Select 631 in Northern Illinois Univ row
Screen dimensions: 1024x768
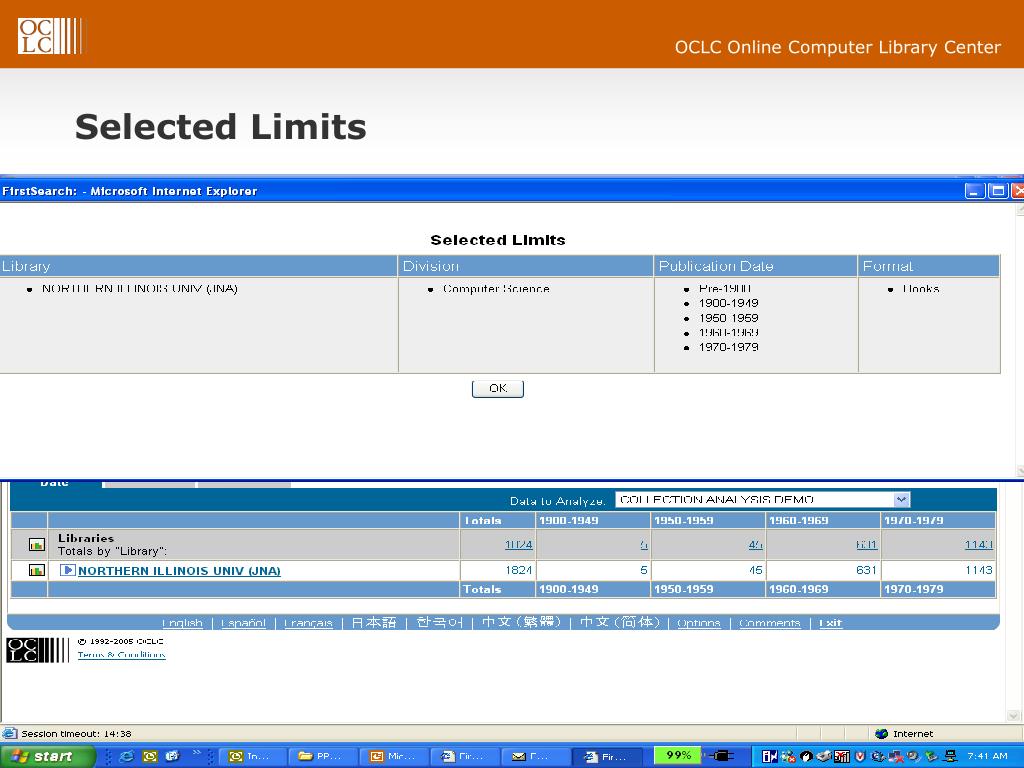click(866, 570)
